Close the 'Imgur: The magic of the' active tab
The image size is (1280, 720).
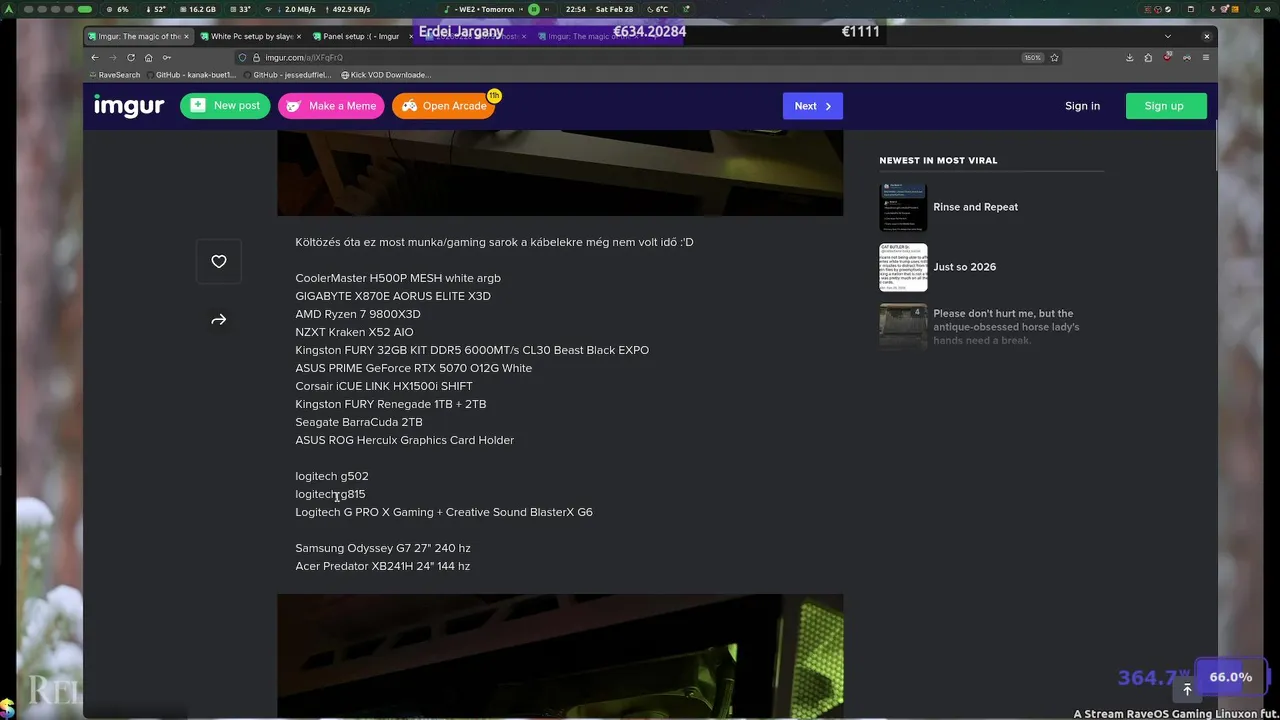pos(186,36)
